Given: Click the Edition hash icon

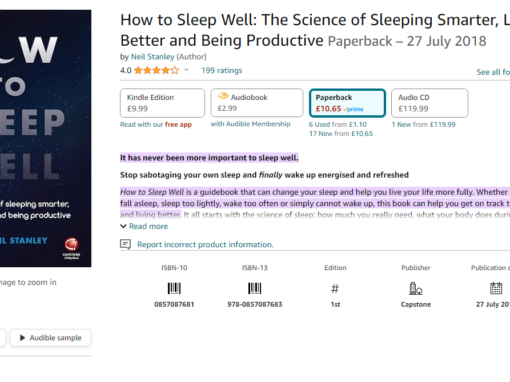Looking at the screenshot, I should tap(335, 289).
